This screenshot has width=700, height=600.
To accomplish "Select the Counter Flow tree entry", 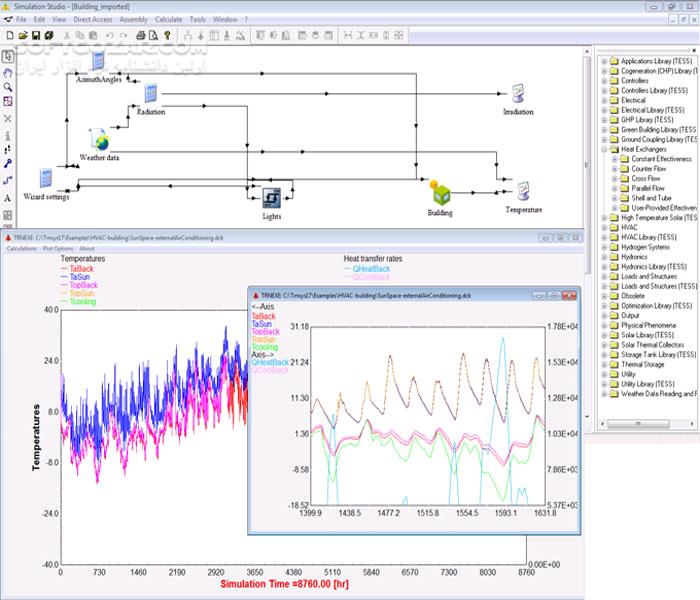I will point(649,169).
